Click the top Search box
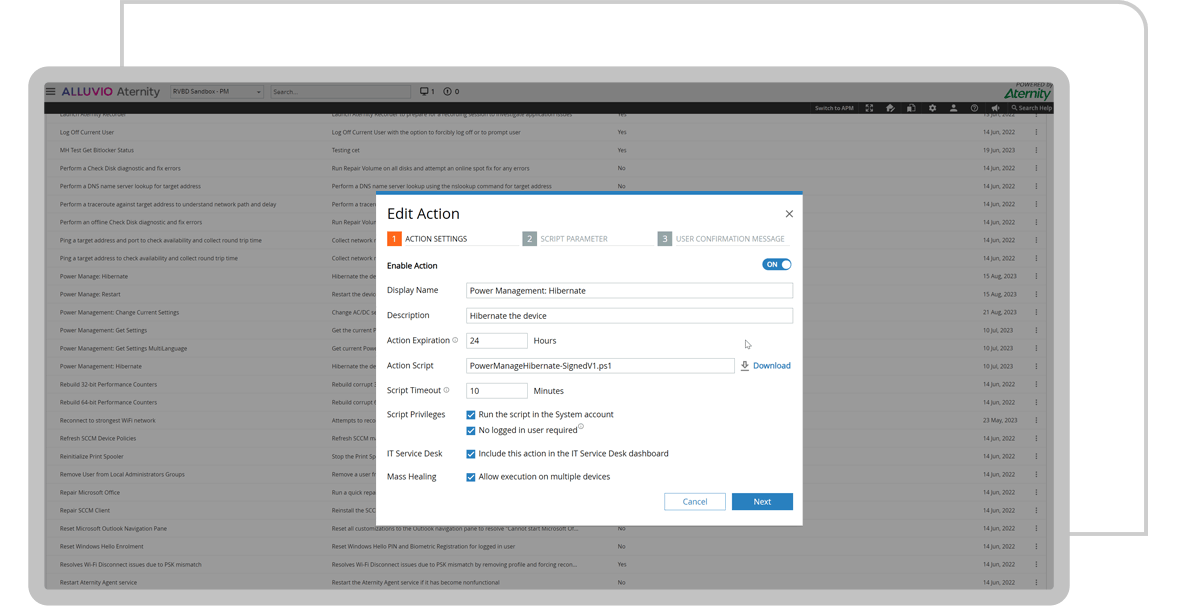Viewport: 1180px width, 610px height. [x=340, y=92]
